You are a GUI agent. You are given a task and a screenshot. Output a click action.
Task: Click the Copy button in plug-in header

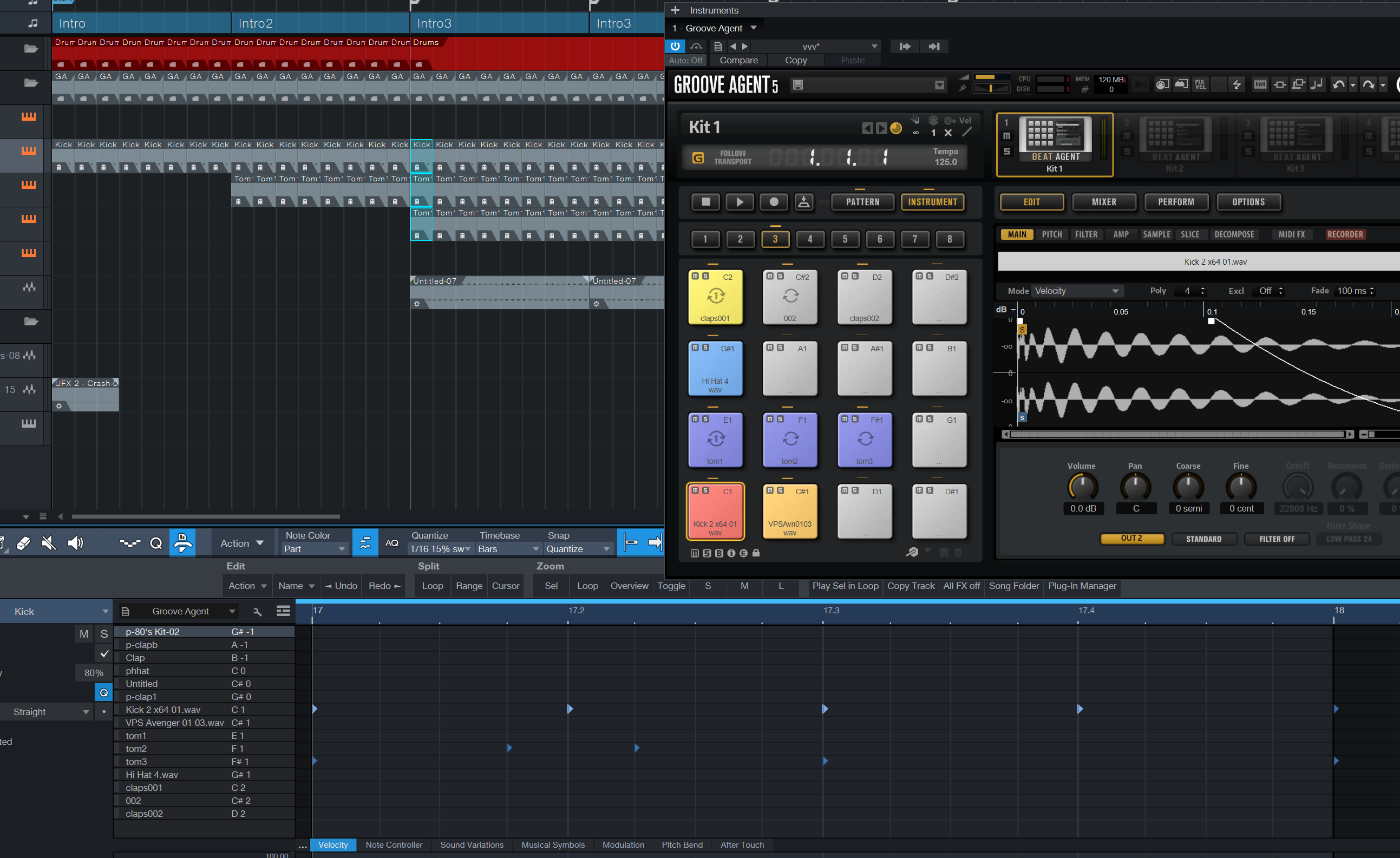(x=795, y=60)
